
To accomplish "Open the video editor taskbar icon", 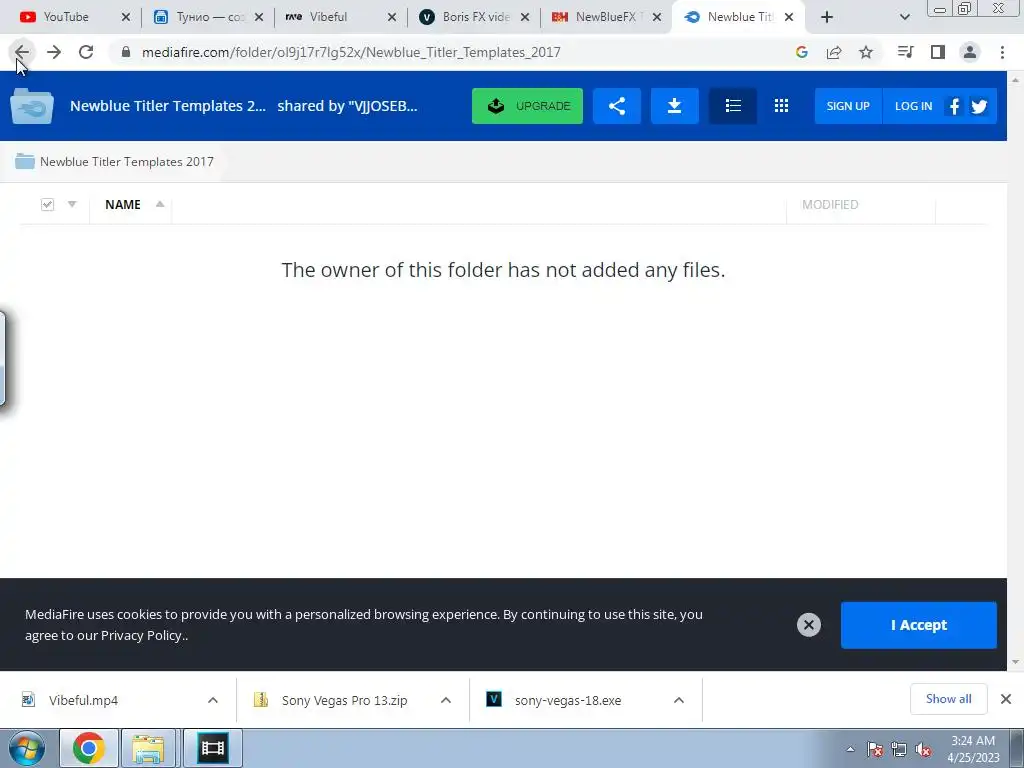I will 213,748.
